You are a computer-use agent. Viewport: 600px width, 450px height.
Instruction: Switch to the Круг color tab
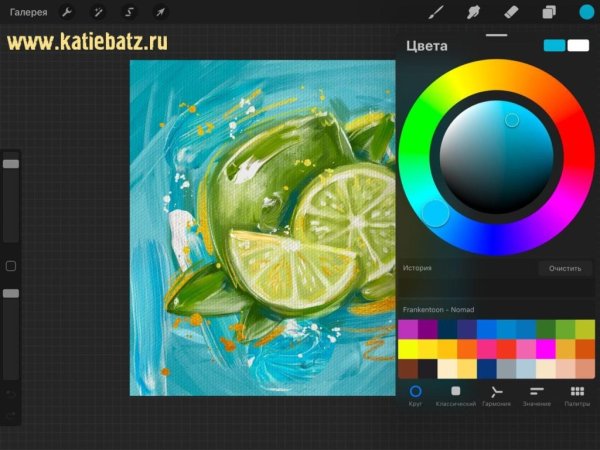[x=416, y=395]
